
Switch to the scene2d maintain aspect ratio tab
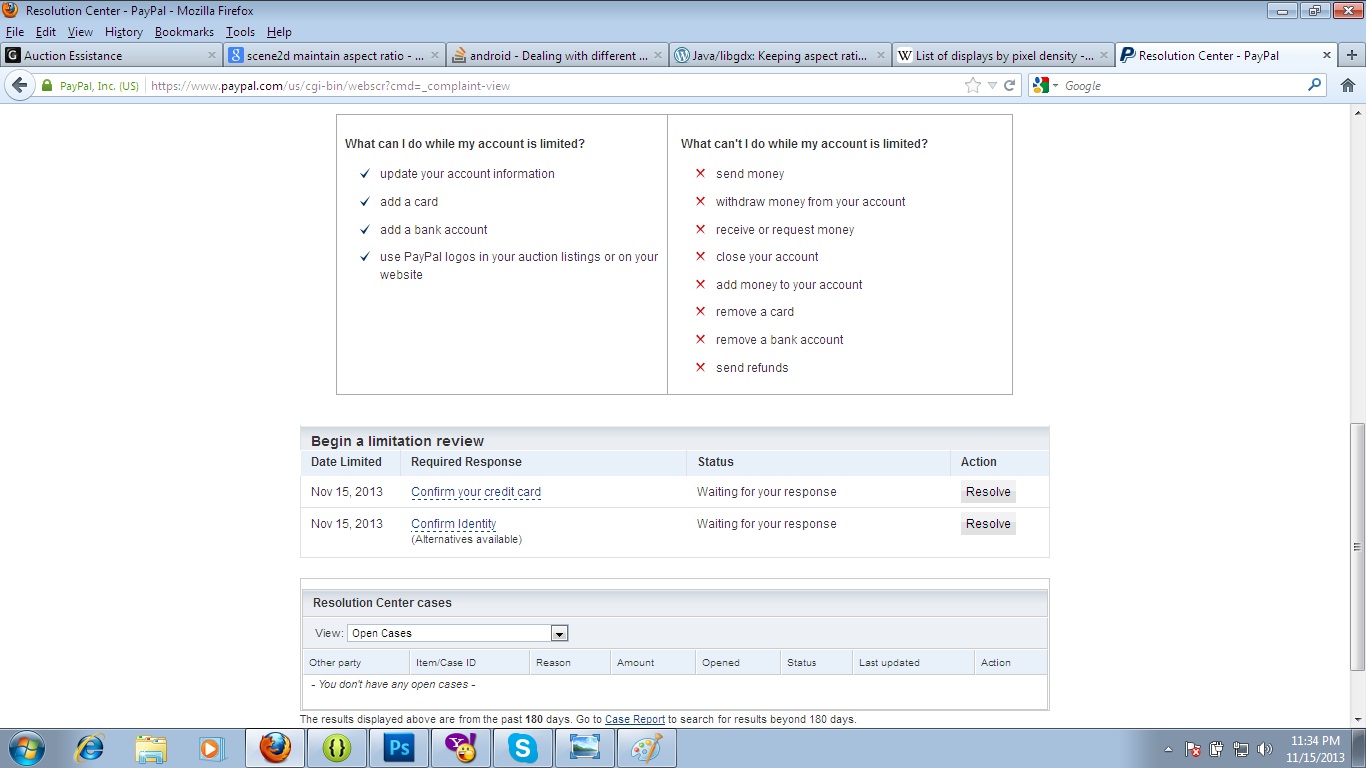tap(334, 56)
